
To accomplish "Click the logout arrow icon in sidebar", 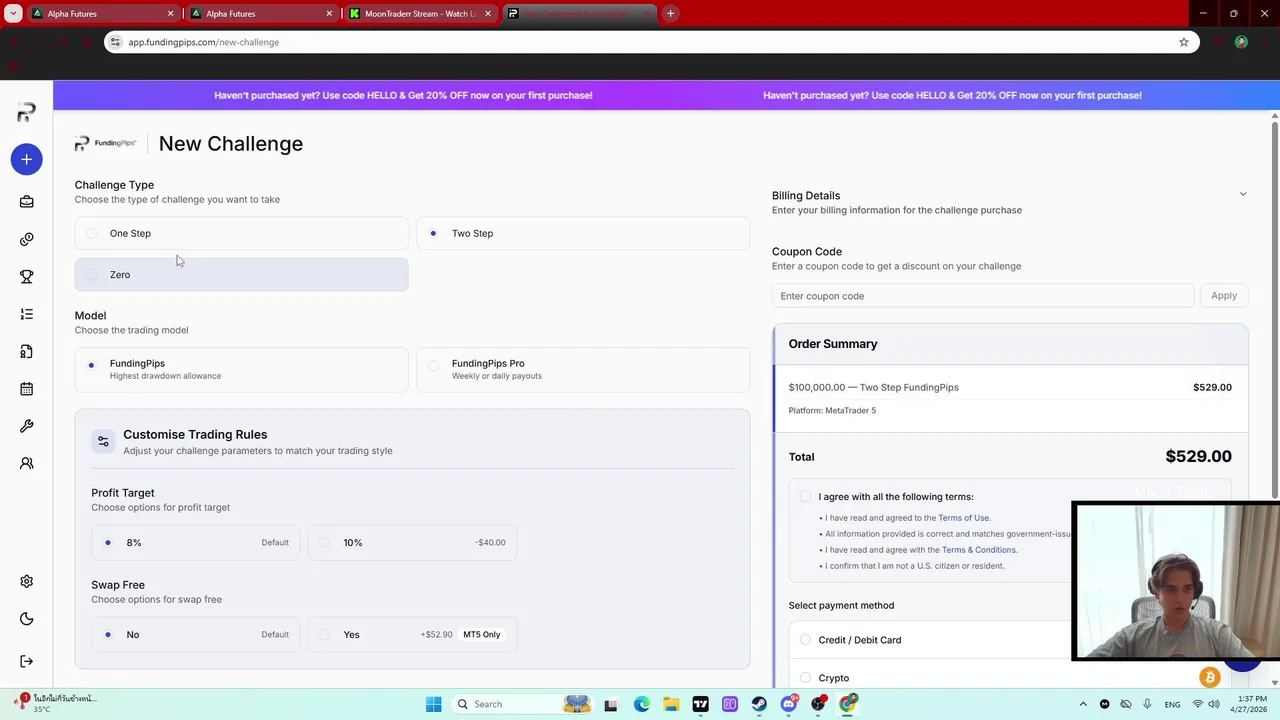I will coord(27,661).
